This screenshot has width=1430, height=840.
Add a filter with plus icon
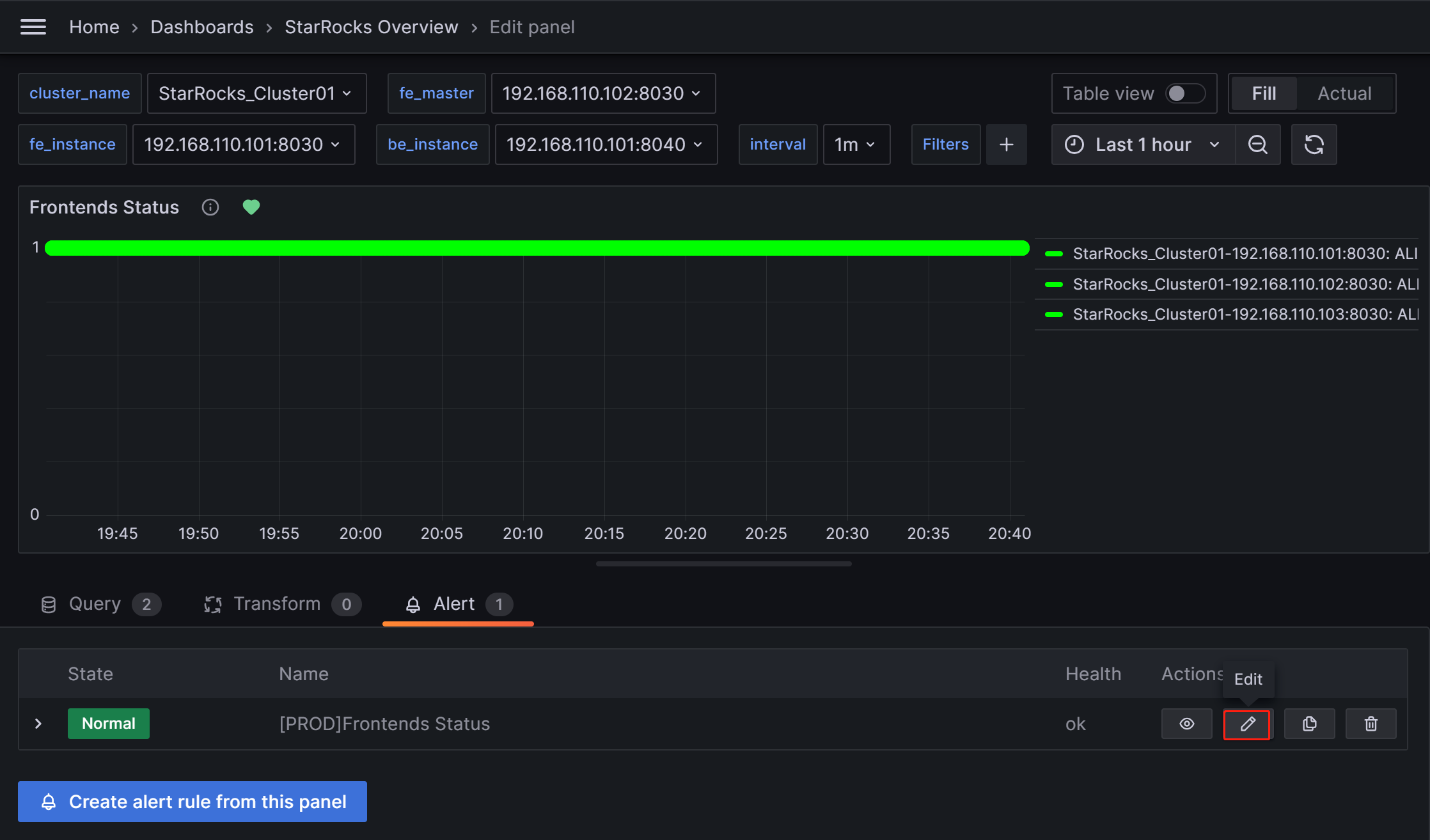[x=1006, y=144]
